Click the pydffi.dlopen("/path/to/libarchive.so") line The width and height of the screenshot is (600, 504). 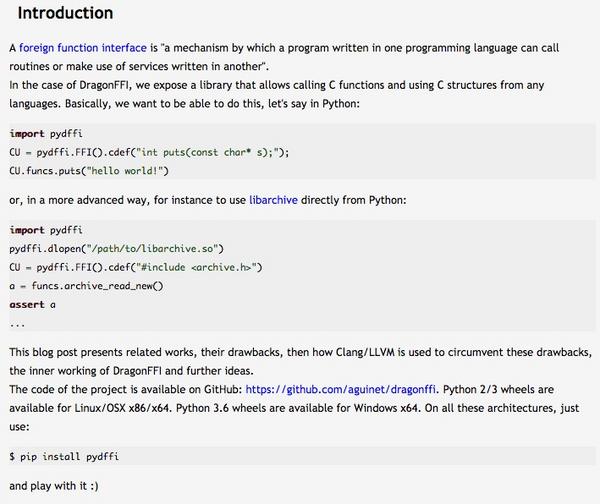click(x=116, y=249)
